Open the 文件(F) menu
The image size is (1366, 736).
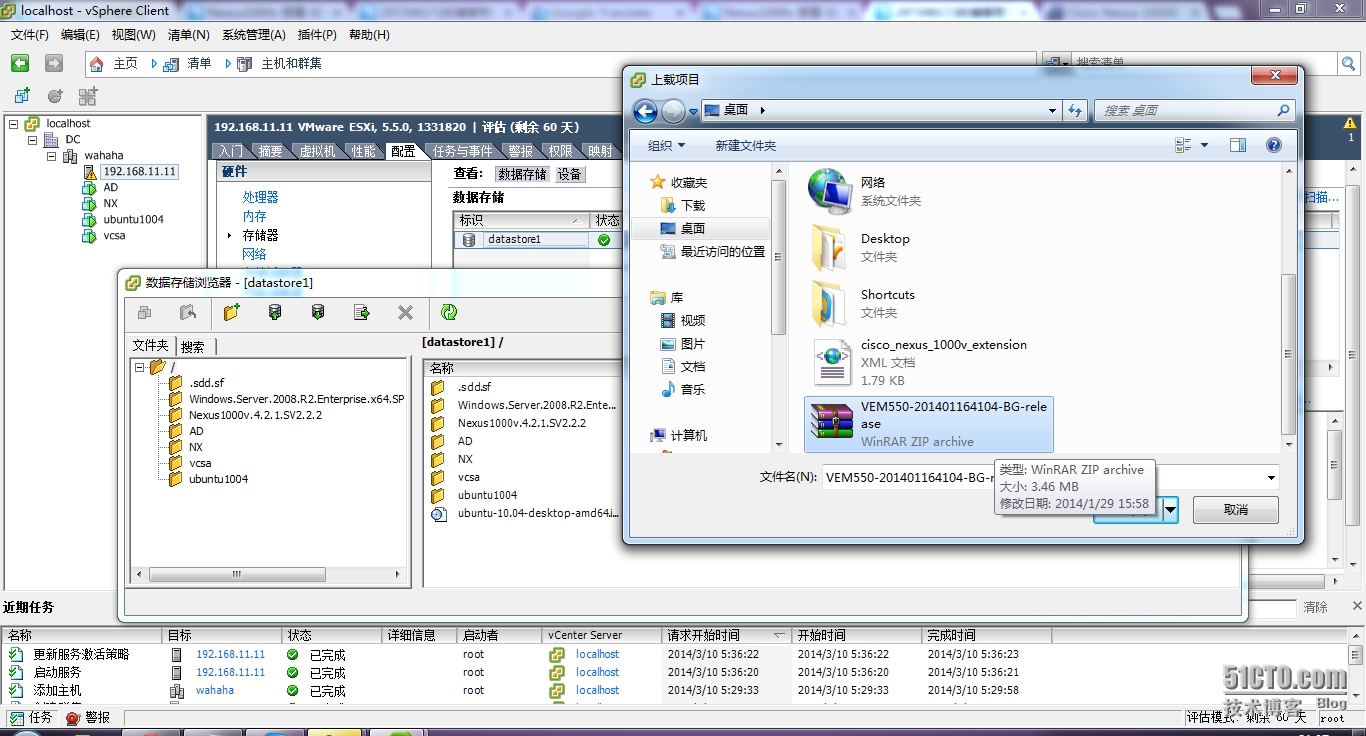click(x=30, y=35)
